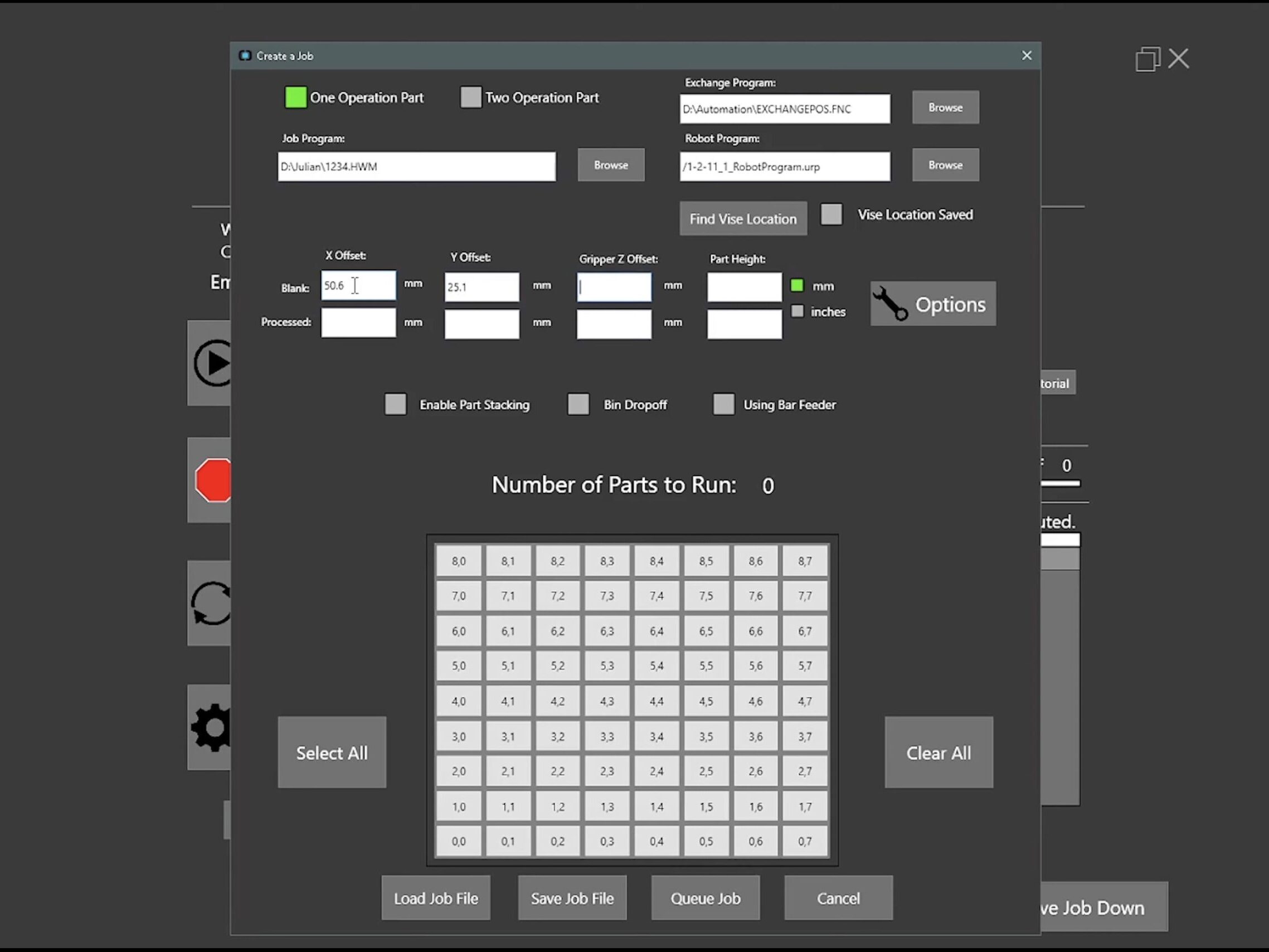Click the Select All button
This screenshot has height=952, width=1269.
332,752
